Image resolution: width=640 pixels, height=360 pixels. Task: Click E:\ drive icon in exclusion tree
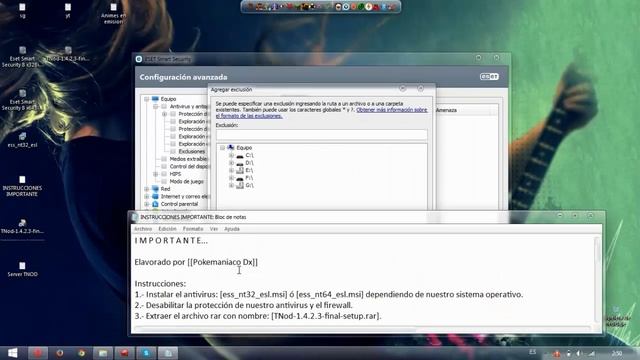pyautogui.click(x=240, y=170)
